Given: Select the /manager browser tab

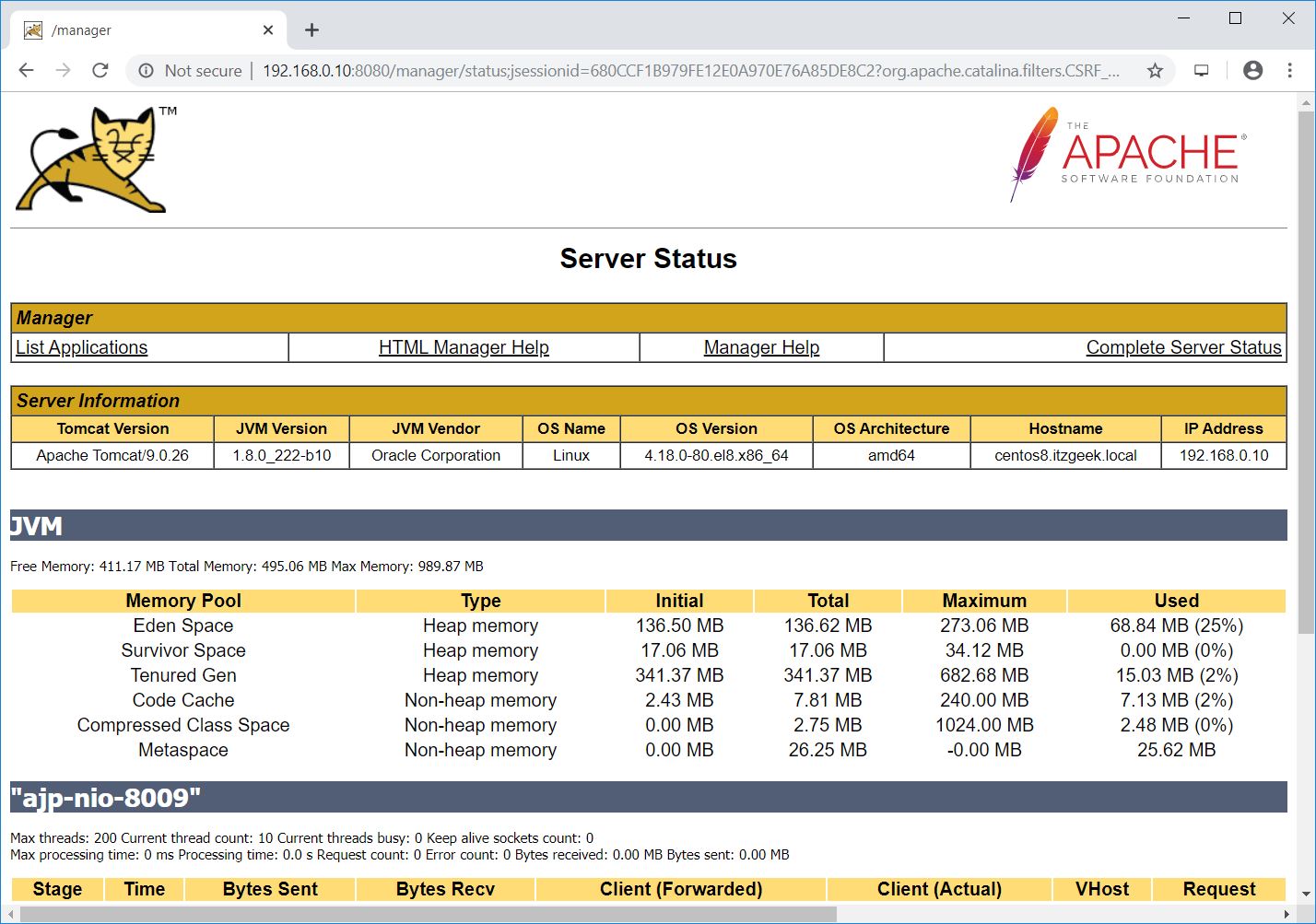Looking at the screenshot, I should (x=149, y=30).
